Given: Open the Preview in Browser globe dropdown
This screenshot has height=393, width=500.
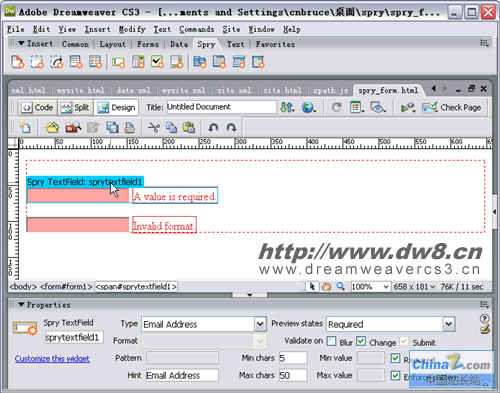Looking at the screenshot, I should tap(309, 107).
